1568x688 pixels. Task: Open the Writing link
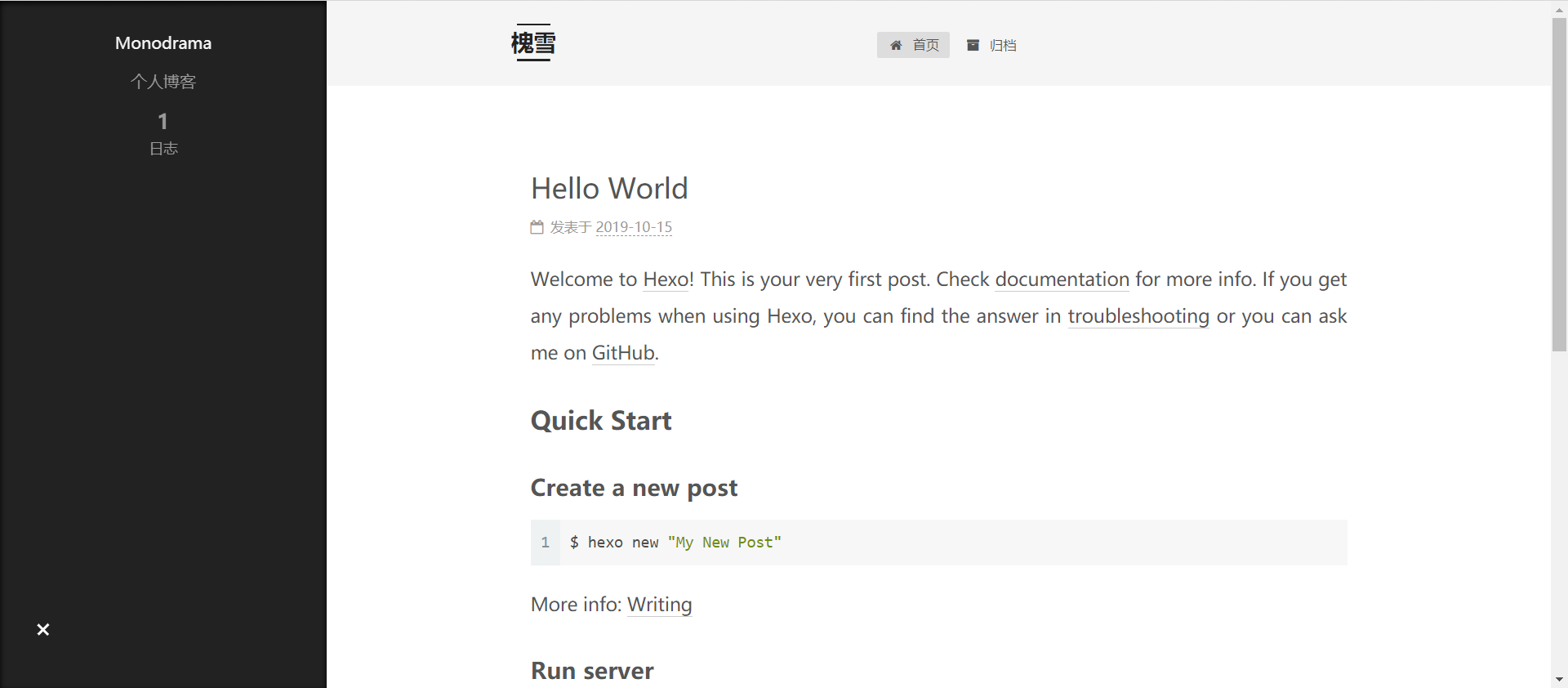pyautogui.click(x=659, y=605)
